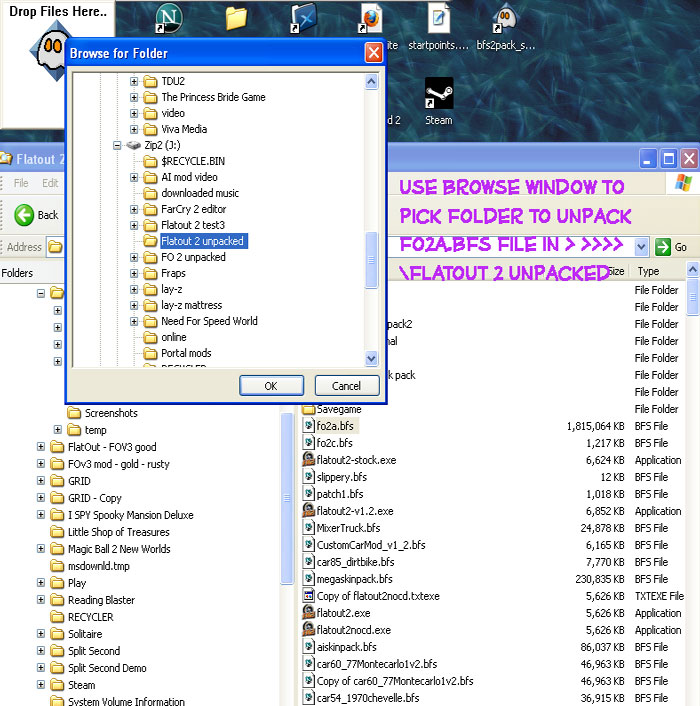This screenshot has width=700, height=706.
Task: Select flatout2-stock.exe application file
Action: tap(356, 460)
